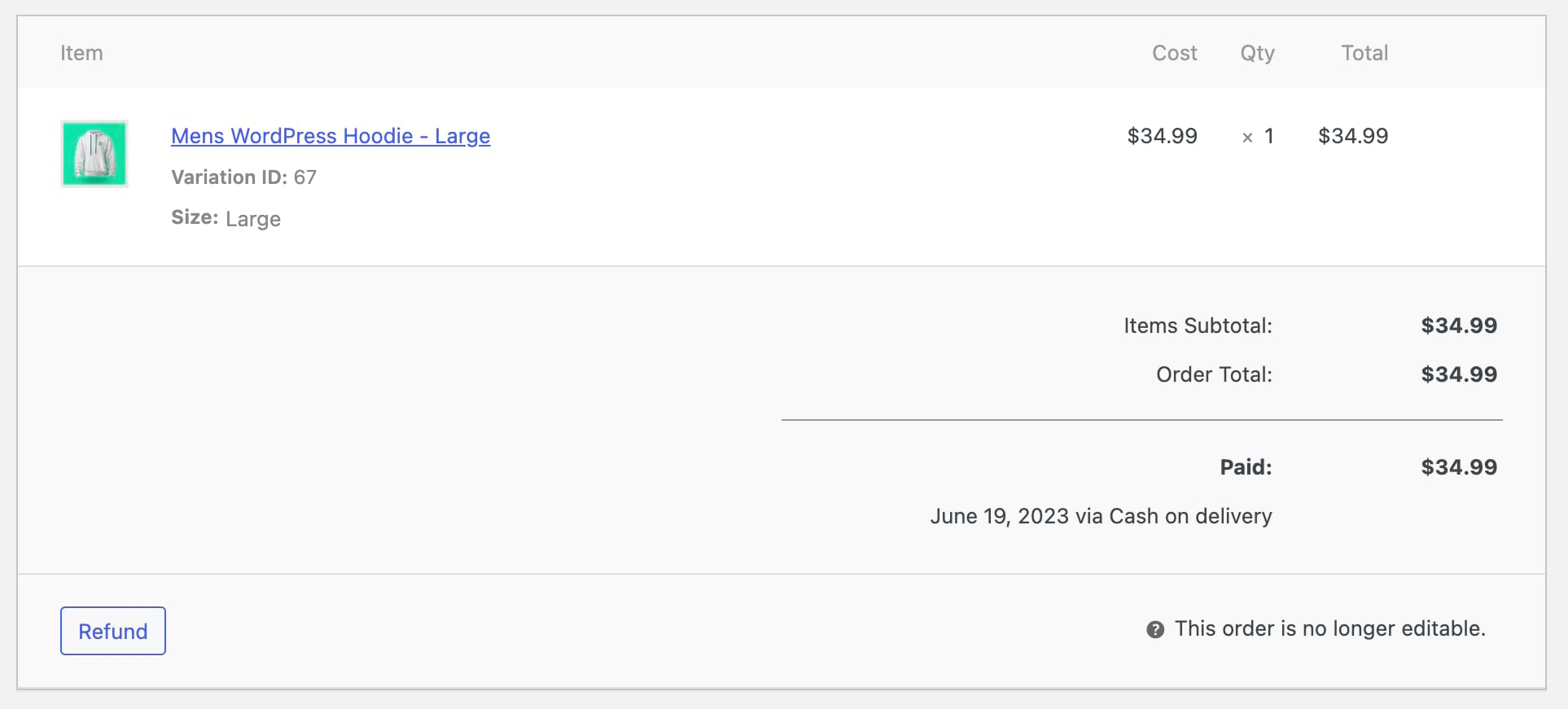Click the Total column header

[1364, 52]
